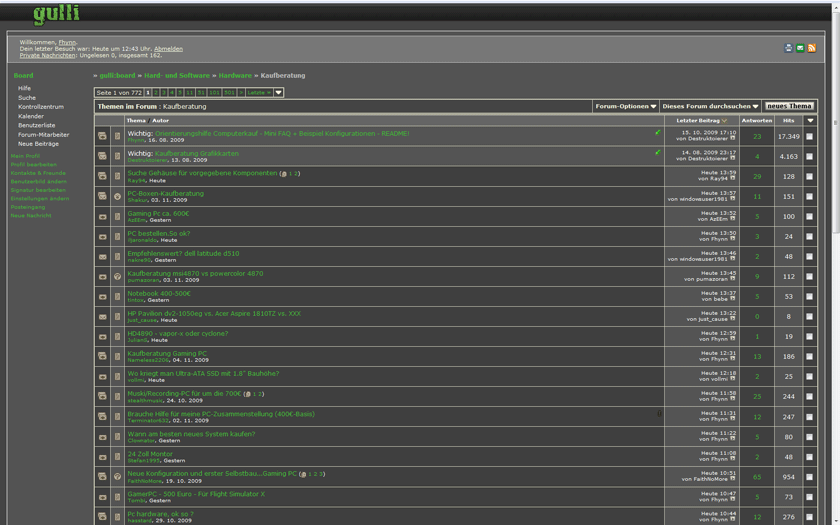Click the green email envelope icon
This screenshot has height=525, width=840.
tap(800, 48)
